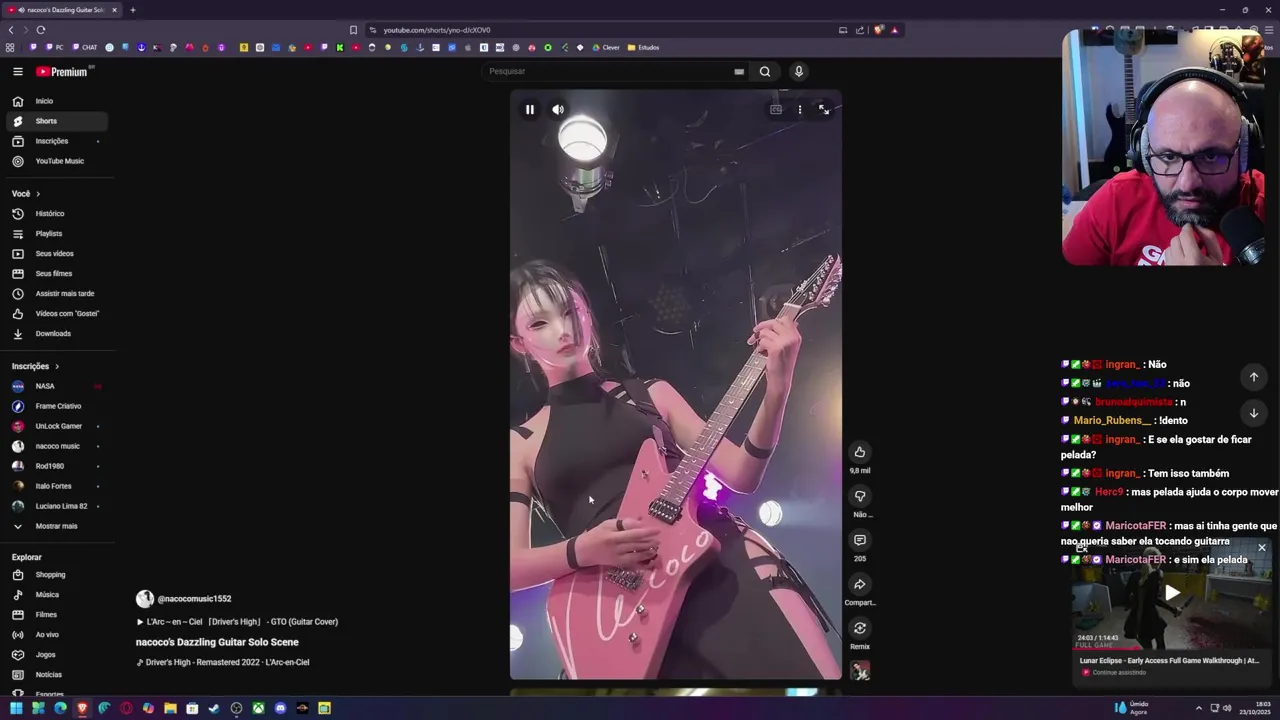Open Downloads in the sidebar
Image resolution: width=1280 pixels, height=720 pixels.
pos(57,333)
